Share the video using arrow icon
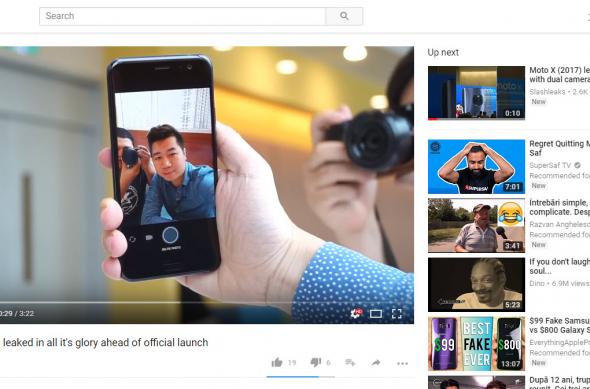This screenshot has width=590, height=389. click(x=376, y=363)
